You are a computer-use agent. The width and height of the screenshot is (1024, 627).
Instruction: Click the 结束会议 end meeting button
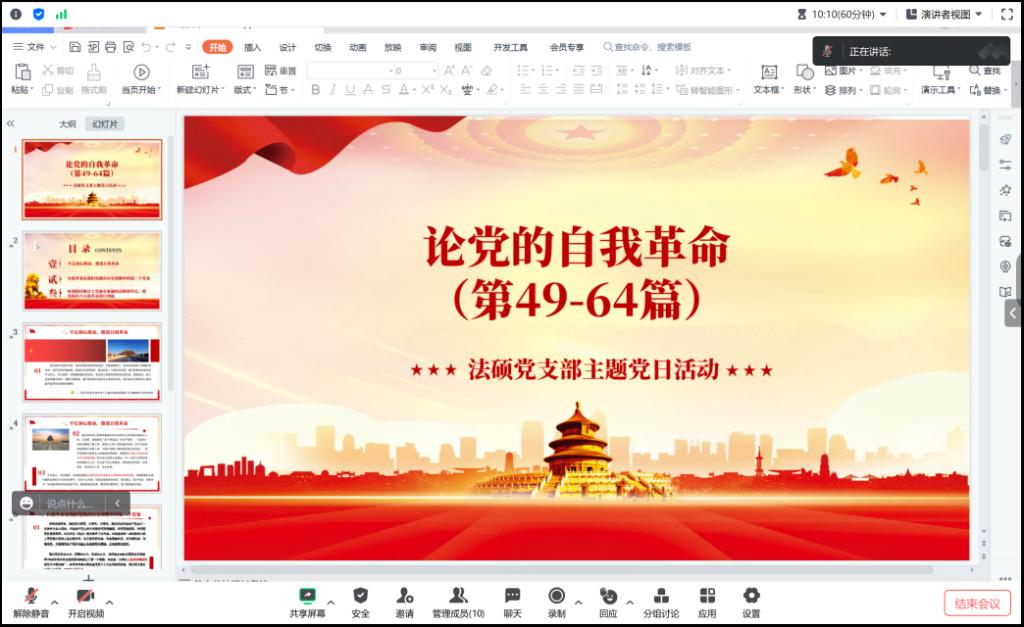977,603
